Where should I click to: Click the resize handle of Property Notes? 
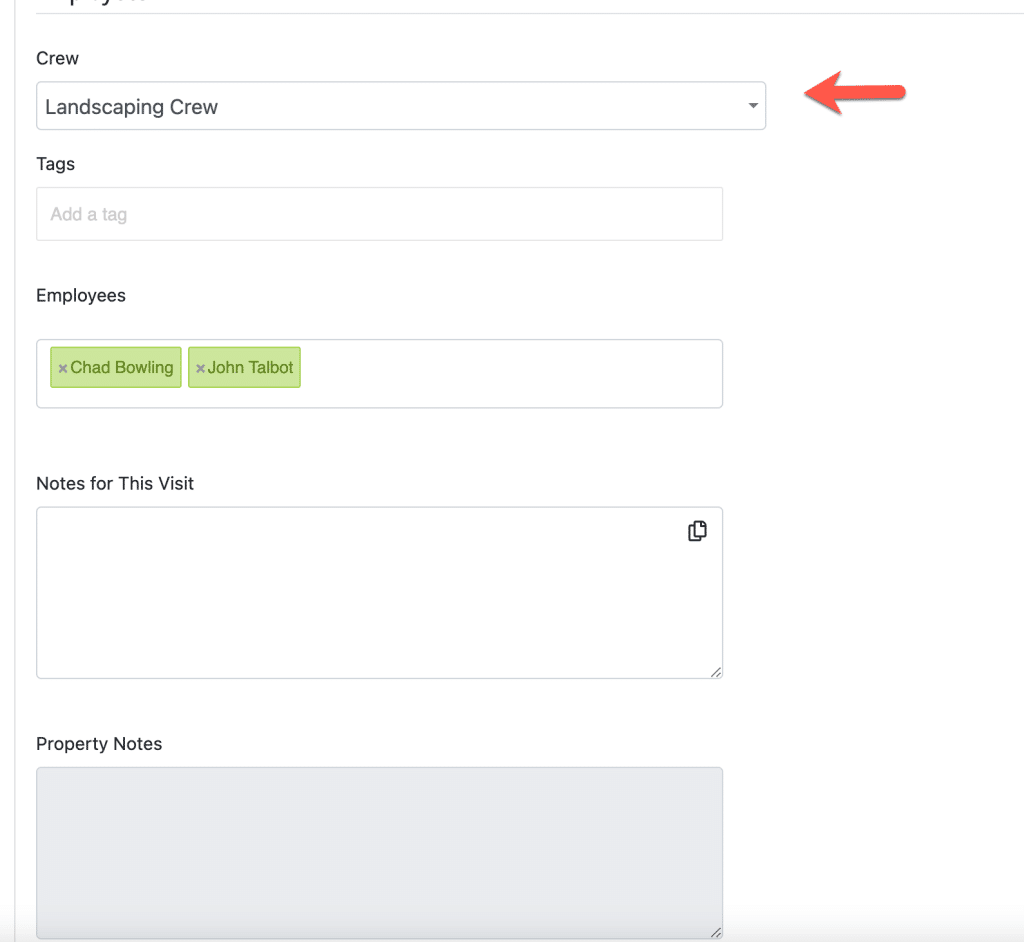(x=716, y=932)
